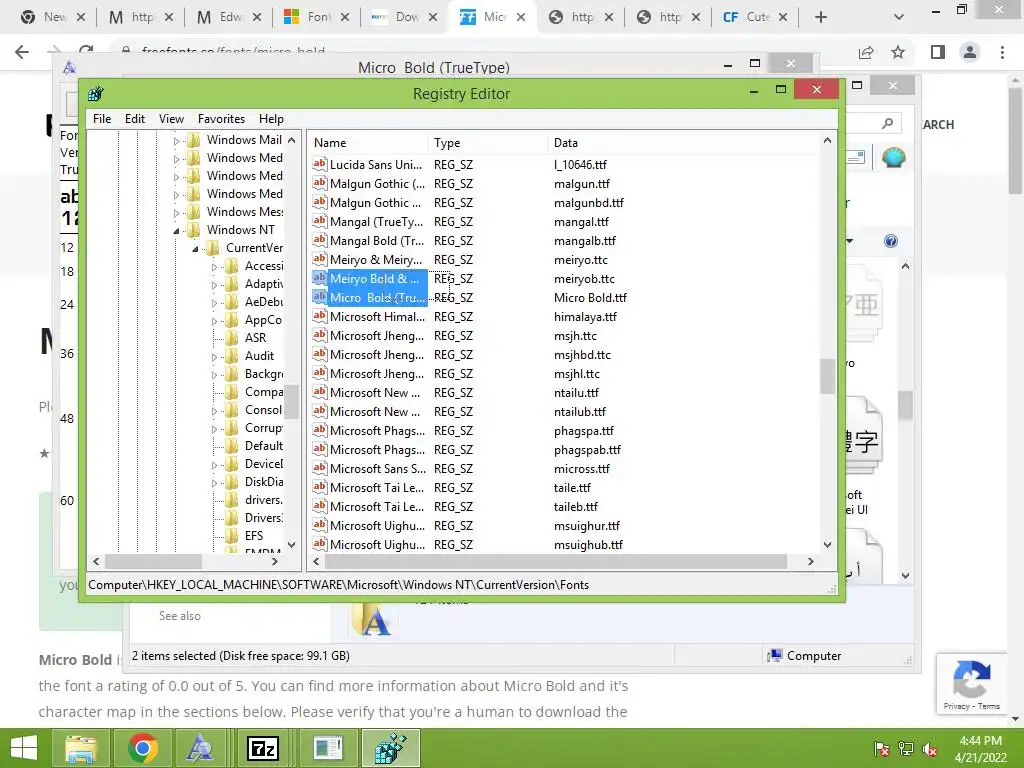Click the Micro Bold.ttf data cell

coord(590,297)
